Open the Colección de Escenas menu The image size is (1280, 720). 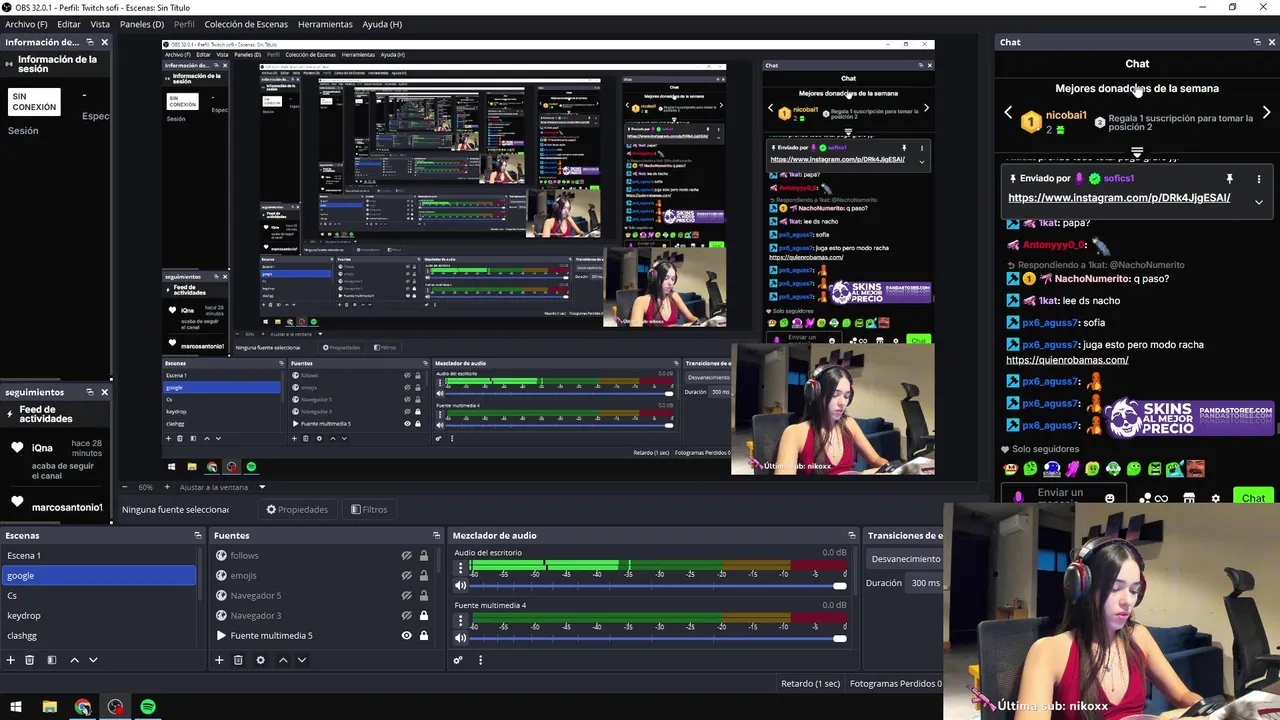click(246, 24)
